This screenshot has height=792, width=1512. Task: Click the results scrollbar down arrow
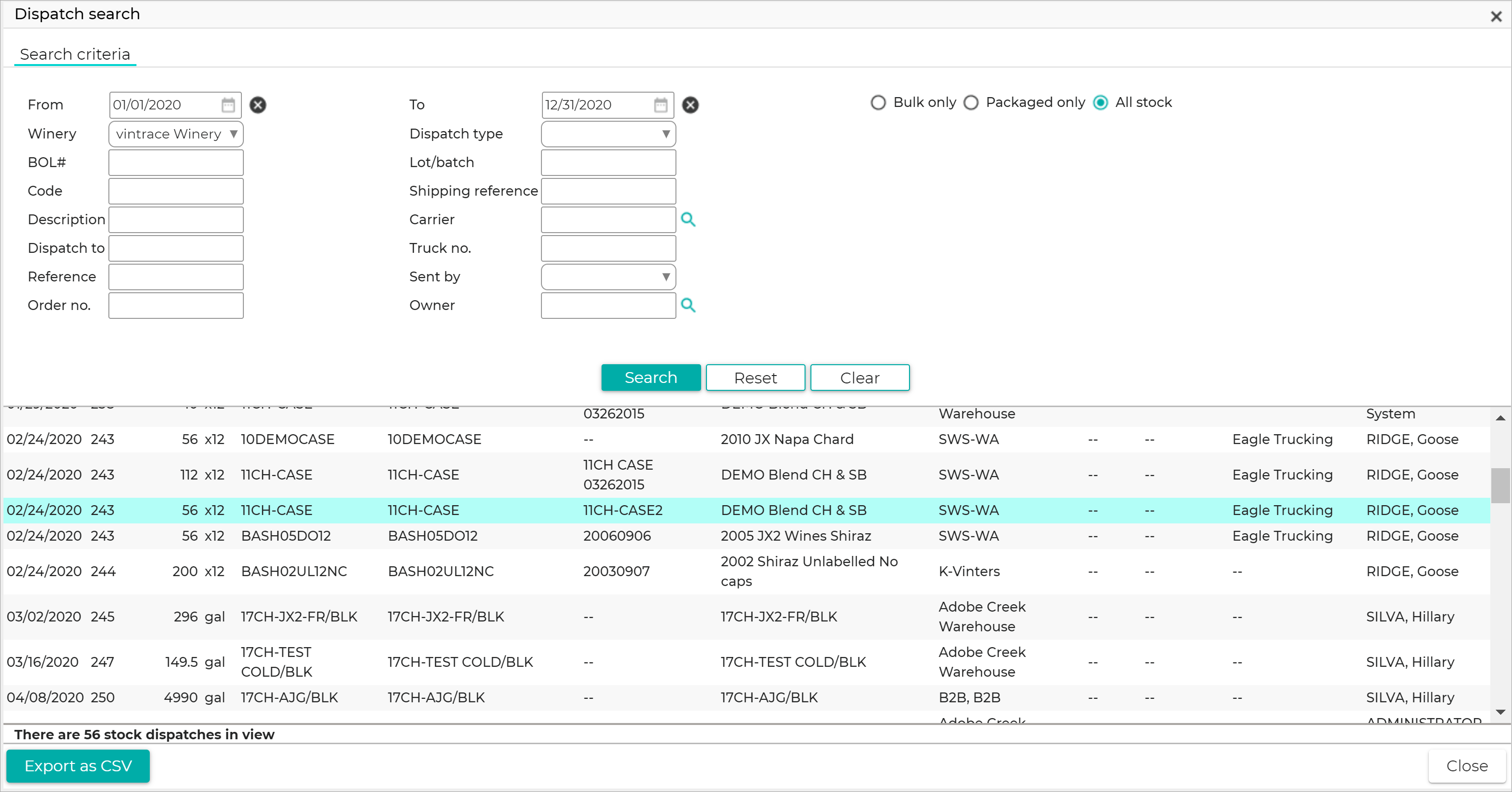pos(1500,712)
